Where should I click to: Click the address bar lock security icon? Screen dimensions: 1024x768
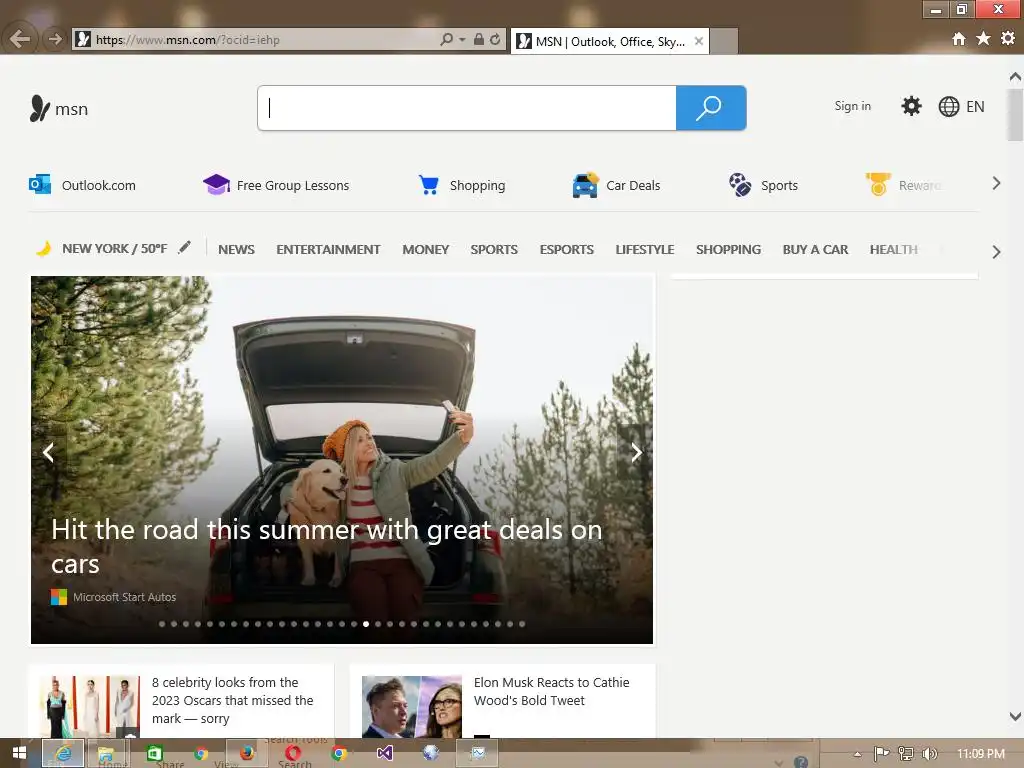click(479, 39)
